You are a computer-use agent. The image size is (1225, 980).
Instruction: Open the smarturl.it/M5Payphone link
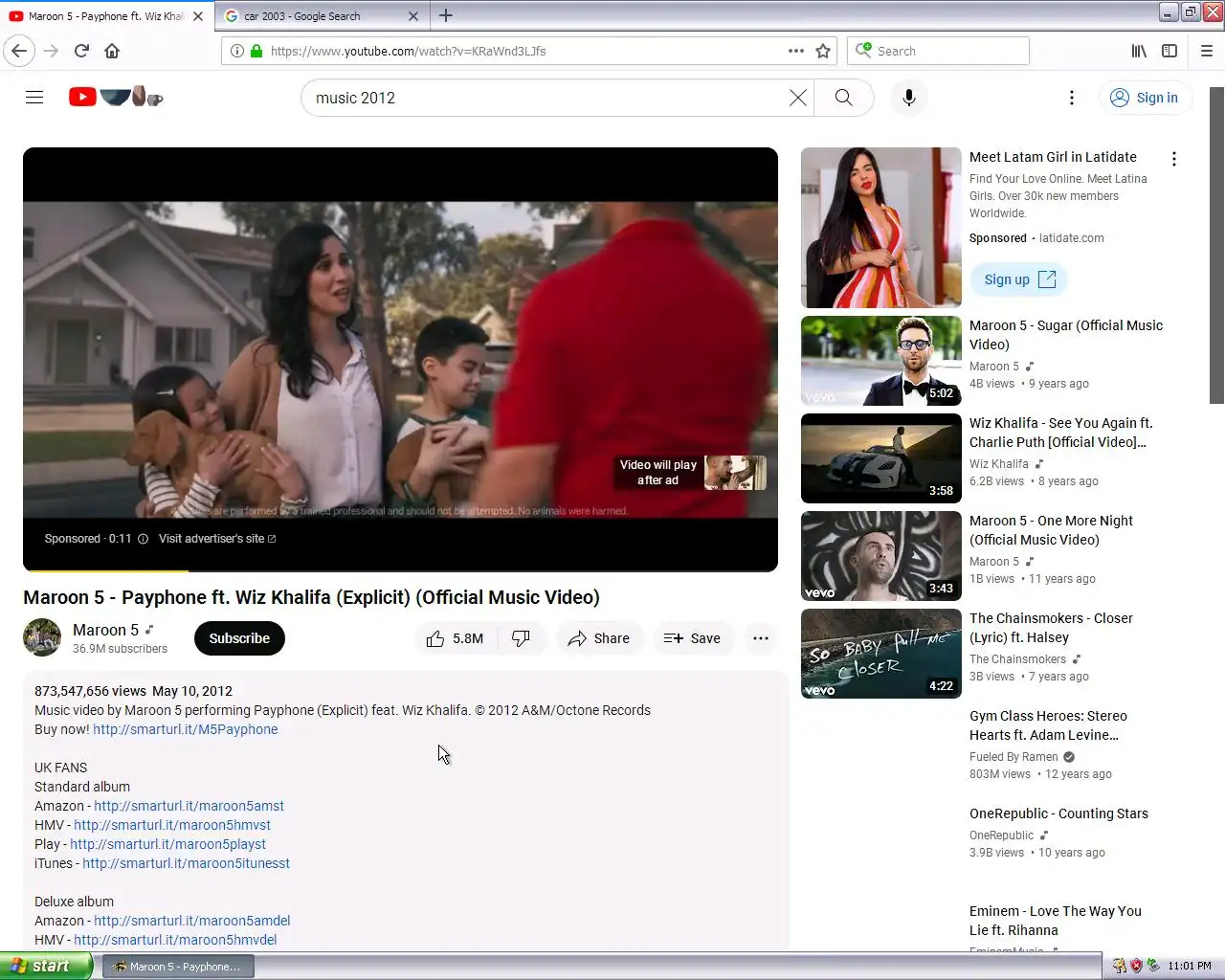pos(186,729)
